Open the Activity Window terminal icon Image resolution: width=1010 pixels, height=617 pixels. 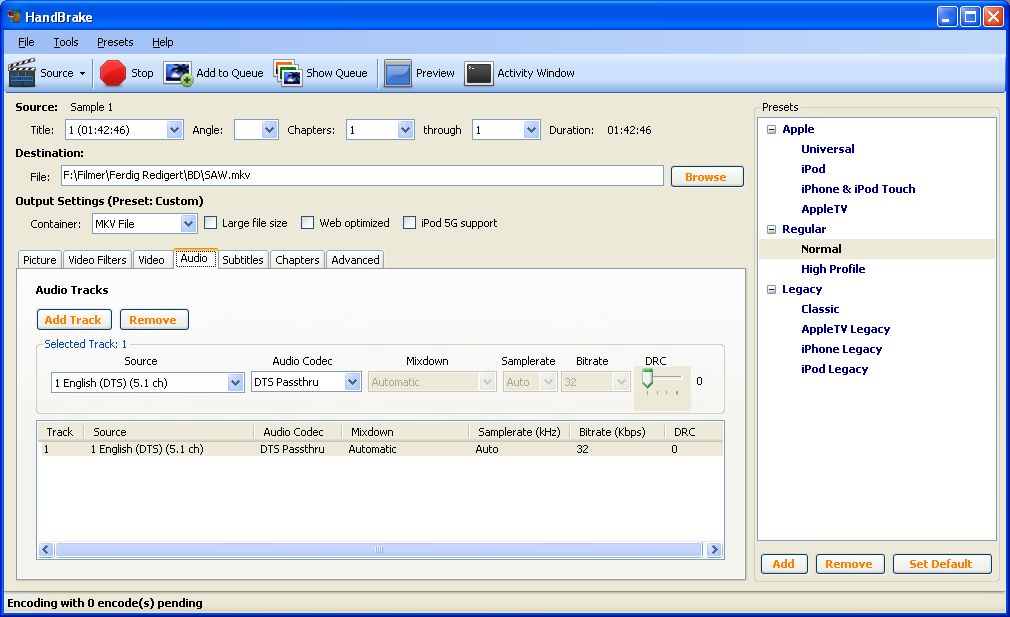tap(479, 73)
